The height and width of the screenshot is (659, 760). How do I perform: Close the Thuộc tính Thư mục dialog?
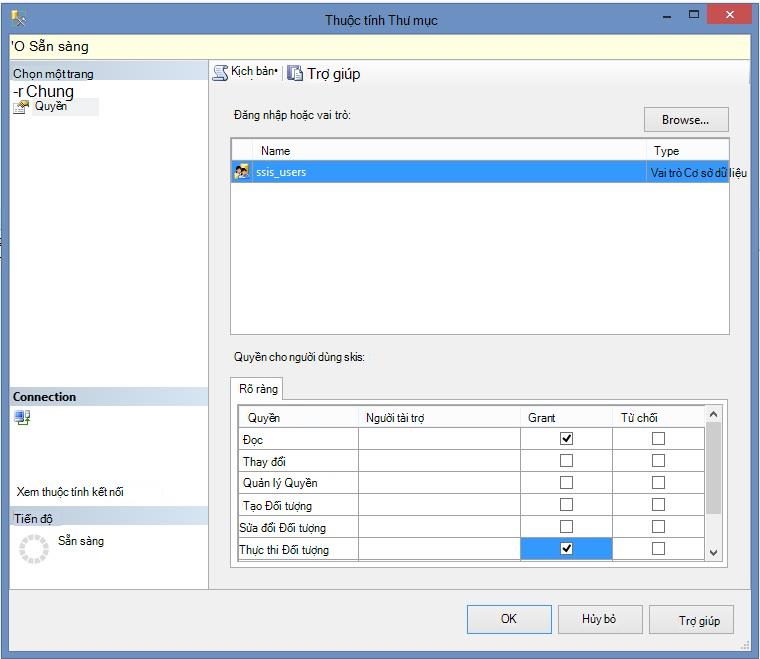[x=729, y=15]
